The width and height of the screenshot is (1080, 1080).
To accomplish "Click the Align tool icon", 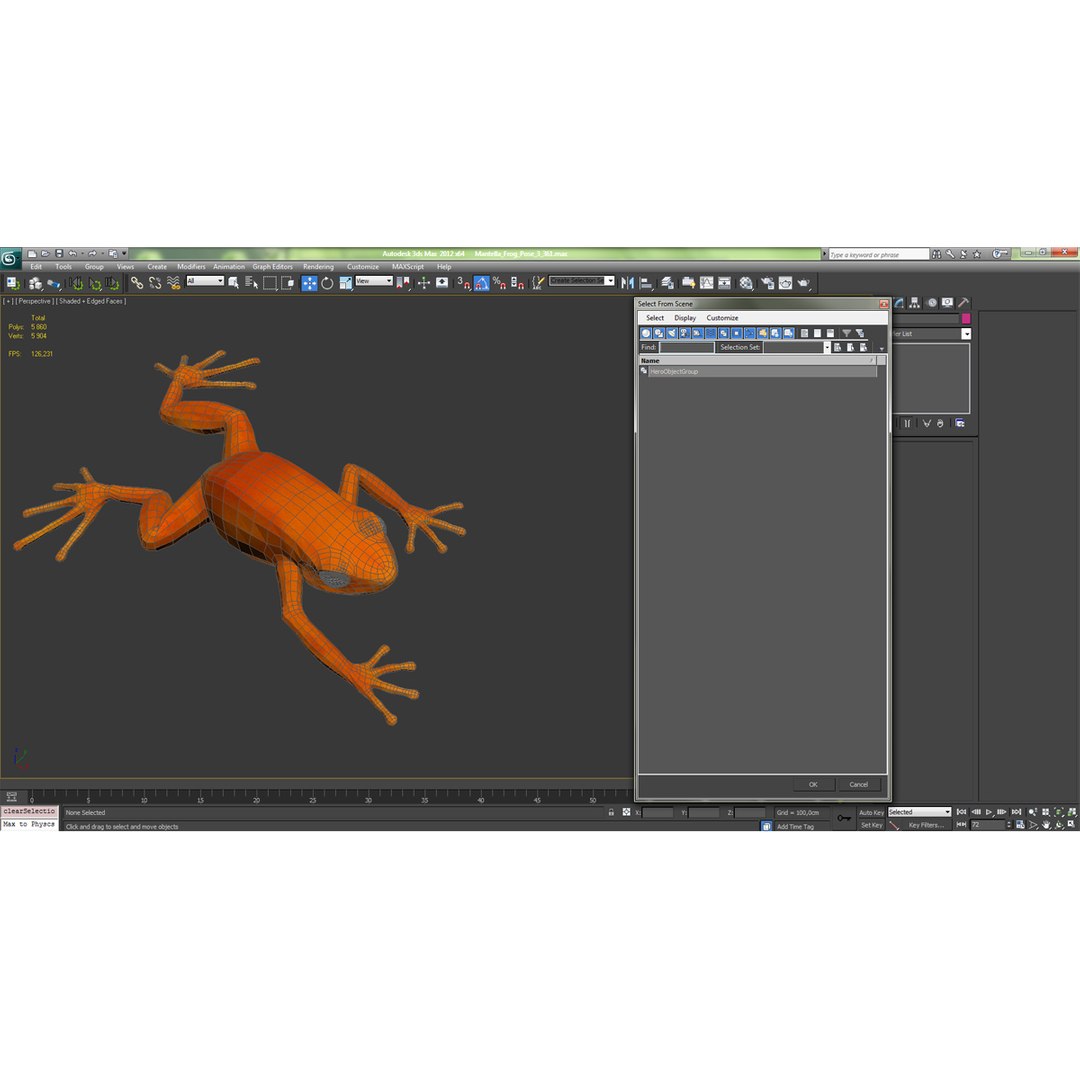I will (646, 283).
